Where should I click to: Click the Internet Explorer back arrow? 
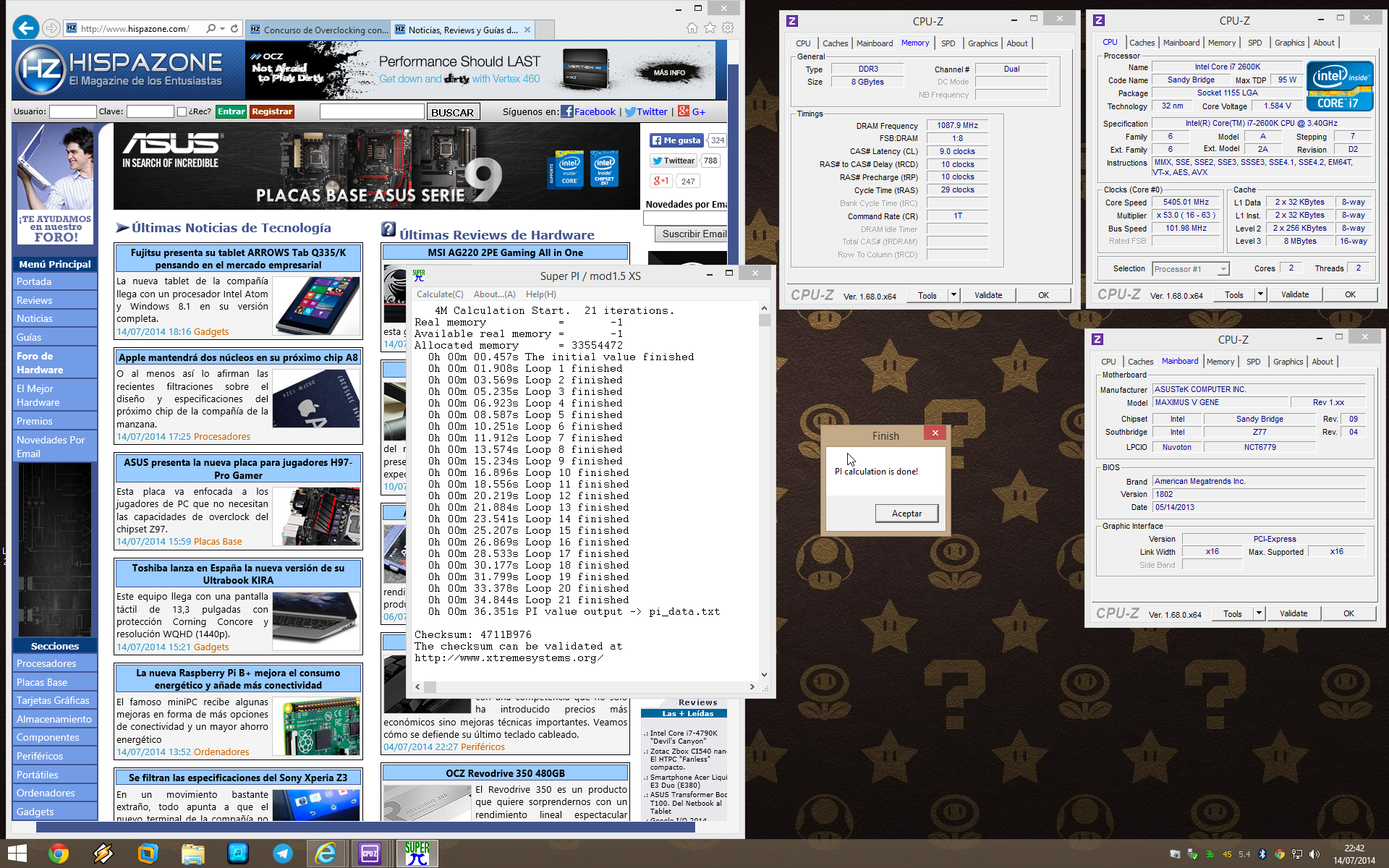pyautogui.click(x=26, y=28)
